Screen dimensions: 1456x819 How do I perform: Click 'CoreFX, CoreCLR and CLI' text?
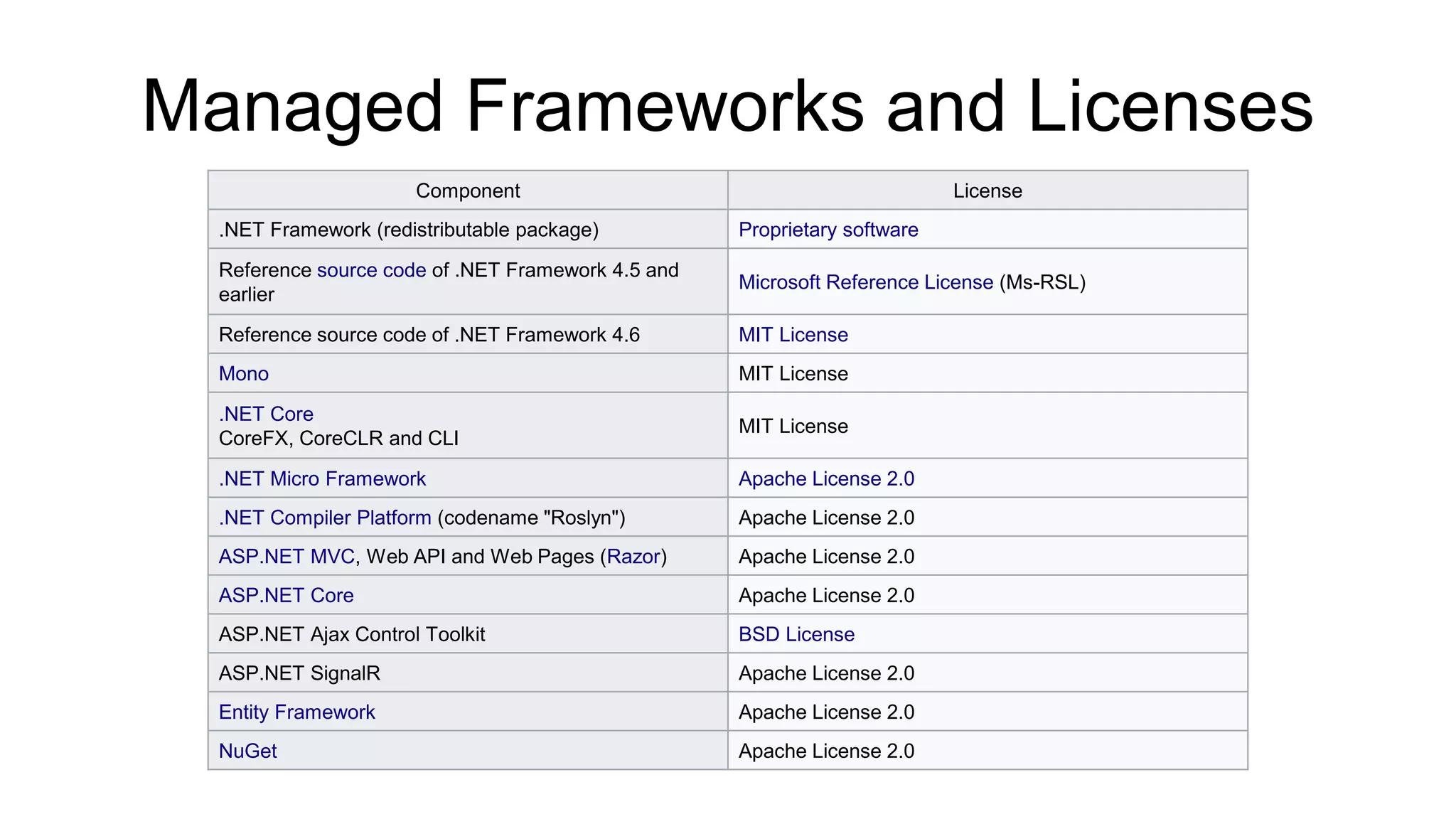(x=338, y=438)
